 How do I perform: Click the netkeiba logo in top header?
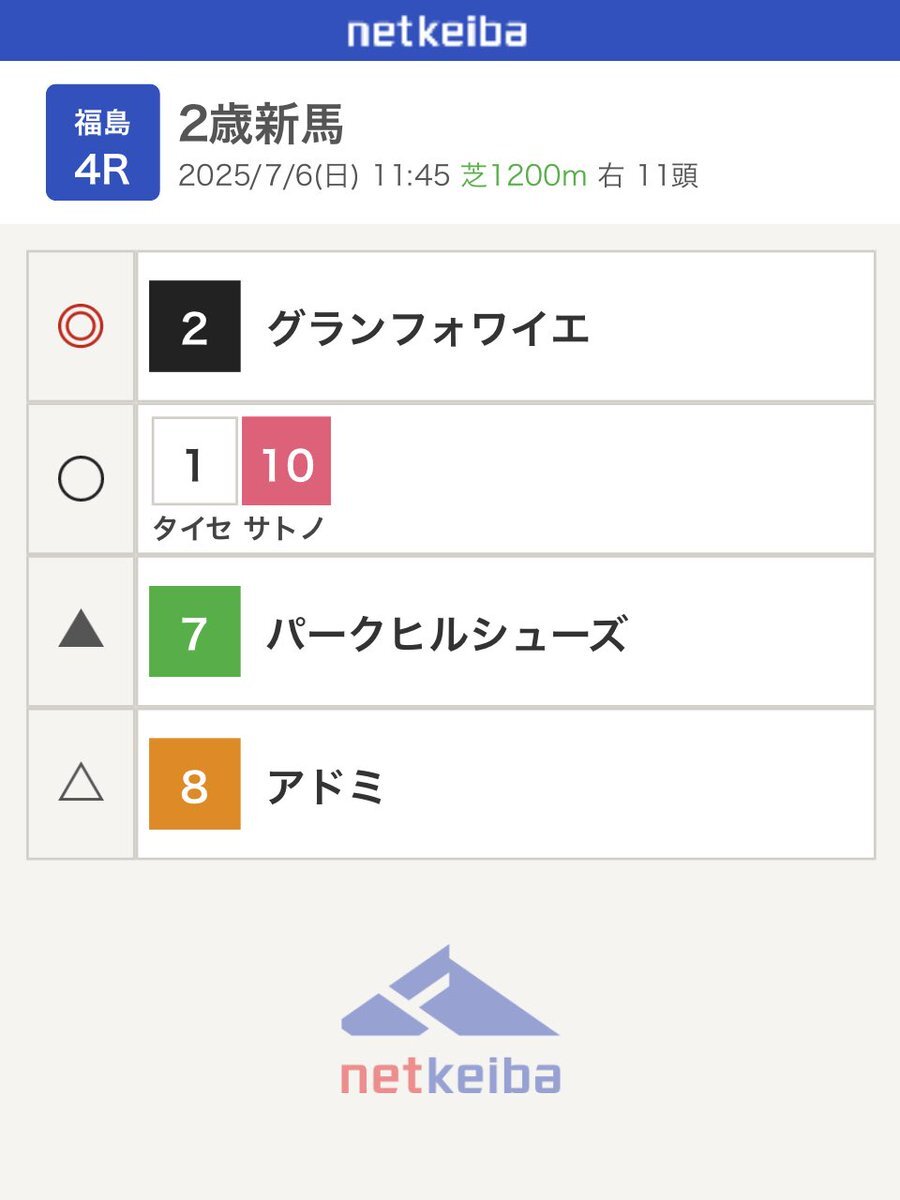pos(437,32)
